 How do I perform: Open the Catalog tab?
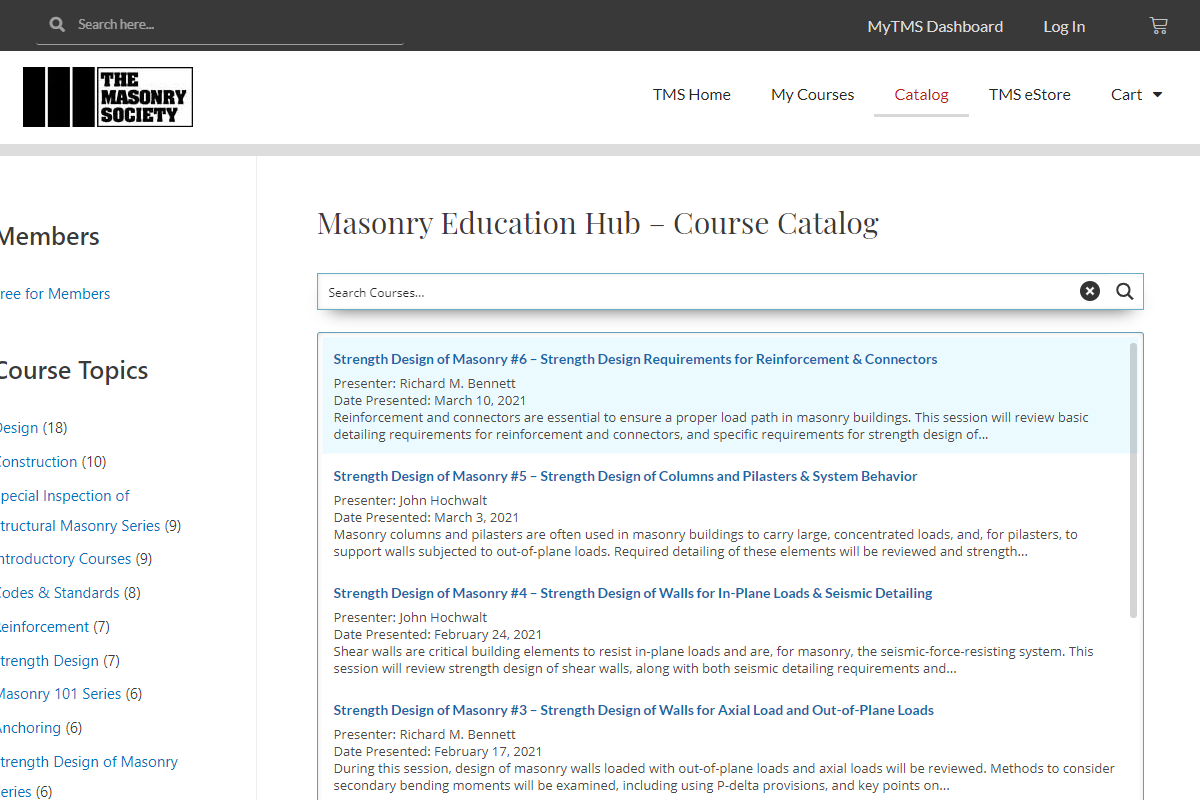tap(921, 95)
